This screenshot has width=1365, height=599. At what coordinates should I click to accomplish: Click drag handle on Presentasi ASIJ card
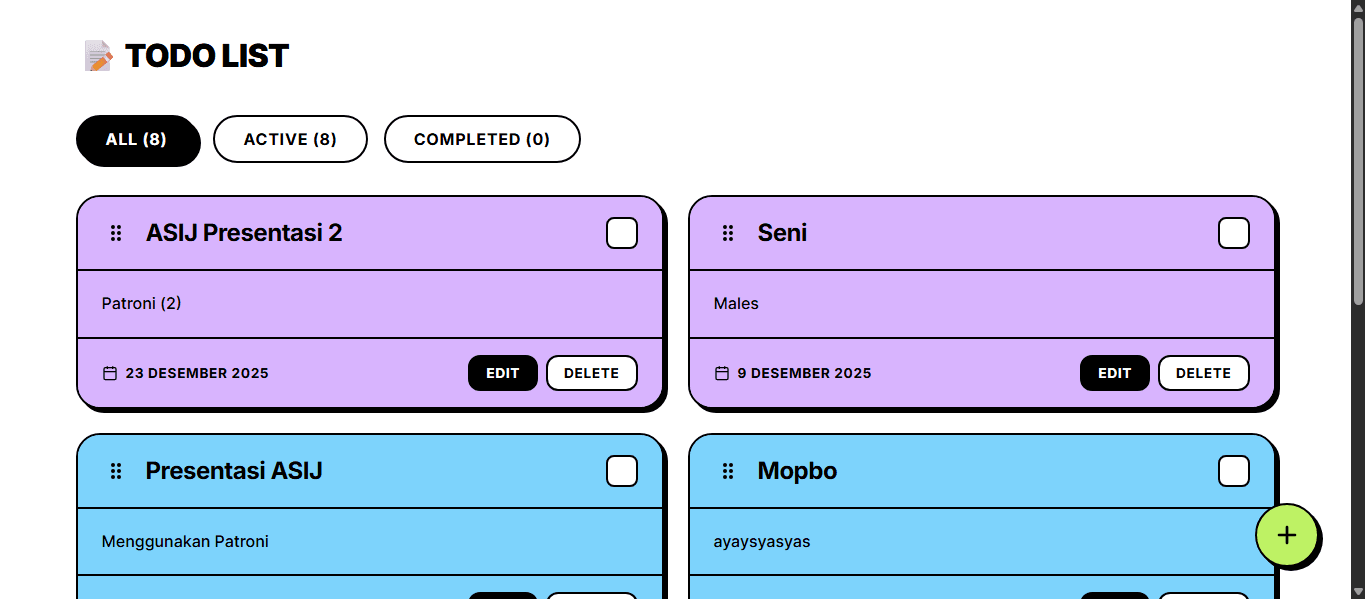(x=116, y=471)
